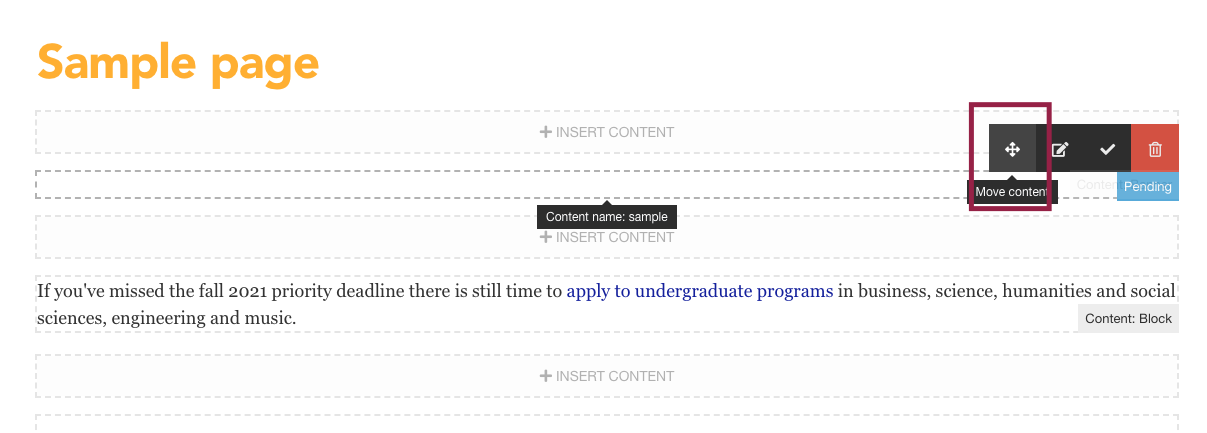
Task: Click the Sample page heading
Action: click(178, 62)
